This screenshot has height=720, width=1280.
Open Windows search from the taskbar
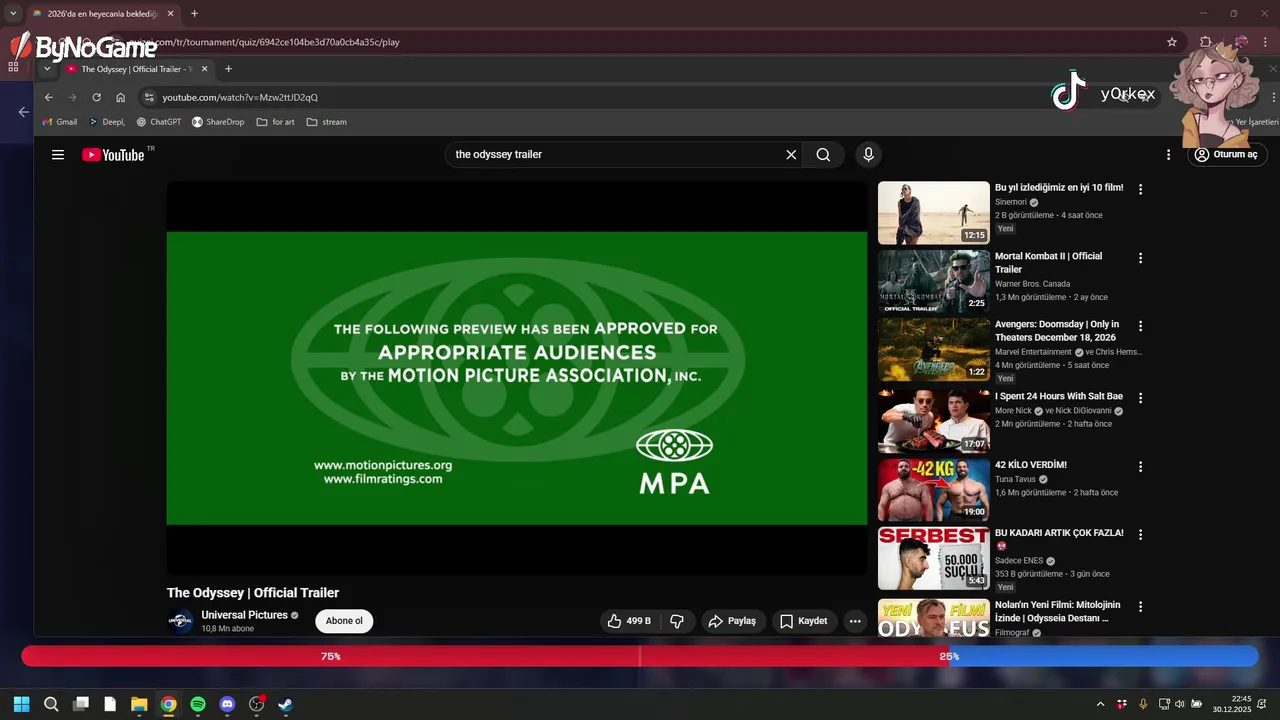click(51, 704)
